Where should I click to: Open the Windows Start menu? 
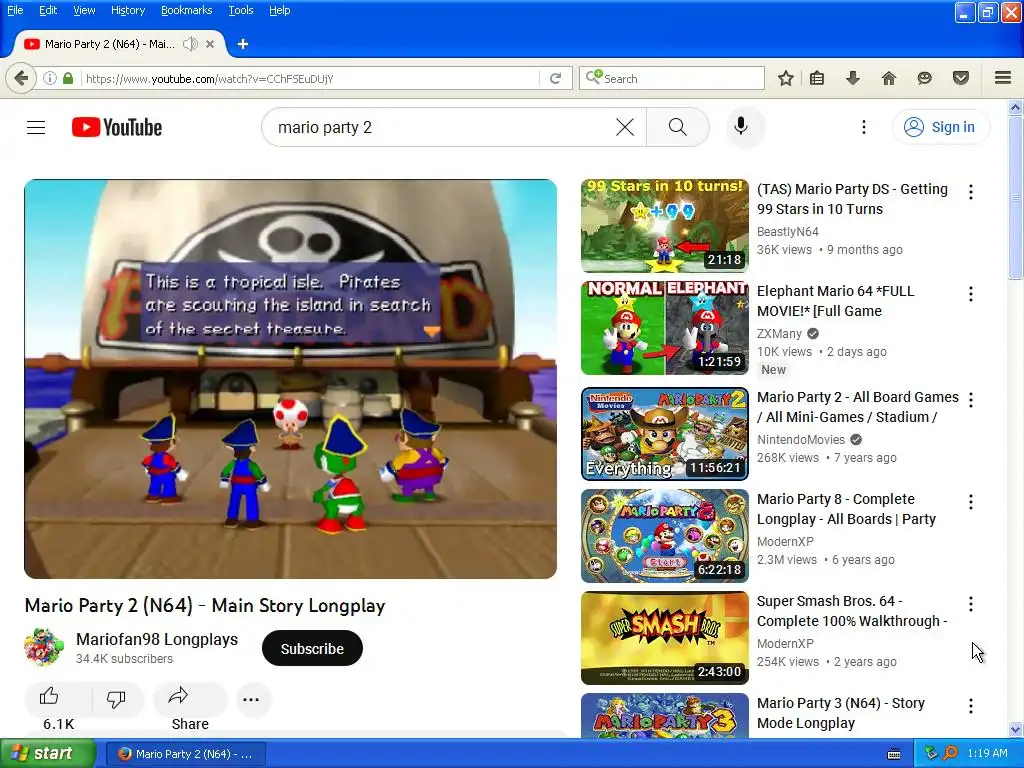point(48,754)
